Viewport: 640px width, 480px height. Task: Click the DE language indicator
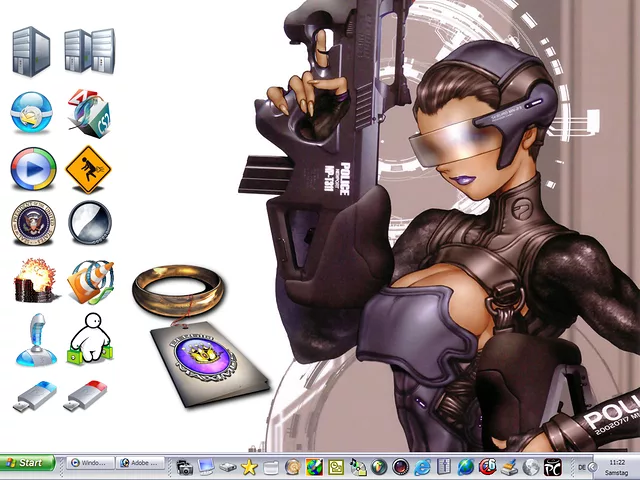582,467
